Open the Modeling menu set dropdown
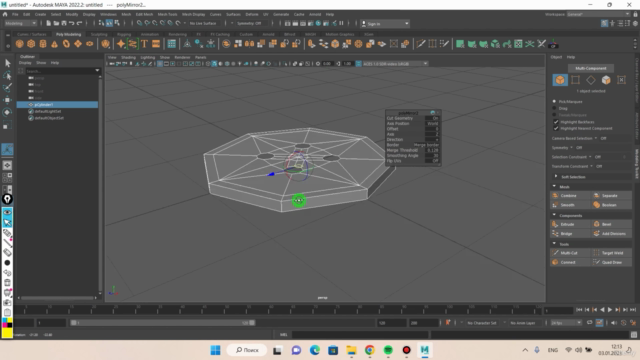The image size is (640, 360). click(20, 23)
